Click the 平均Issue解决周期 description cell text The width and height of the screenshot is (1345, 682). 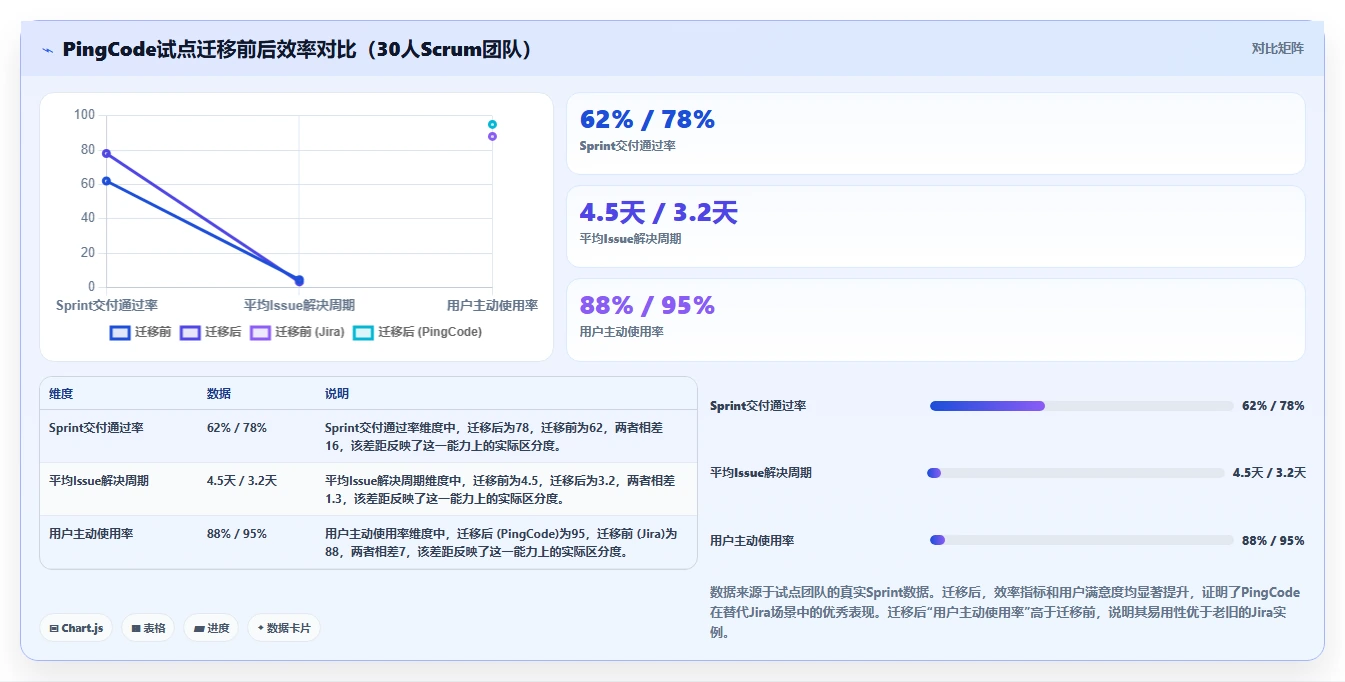[x=500, y=490]
